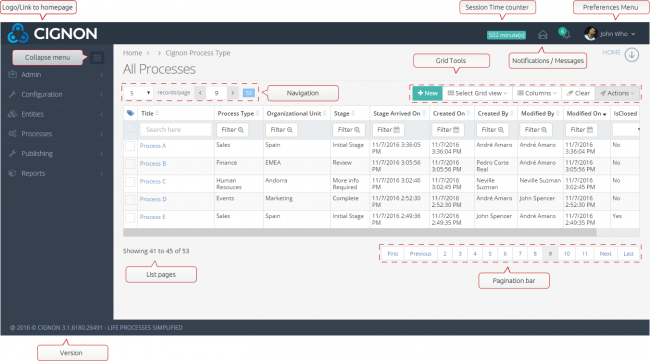The image size is (650, 361).
Task: Go to next page using the right arrow
Action: (233, 93)
